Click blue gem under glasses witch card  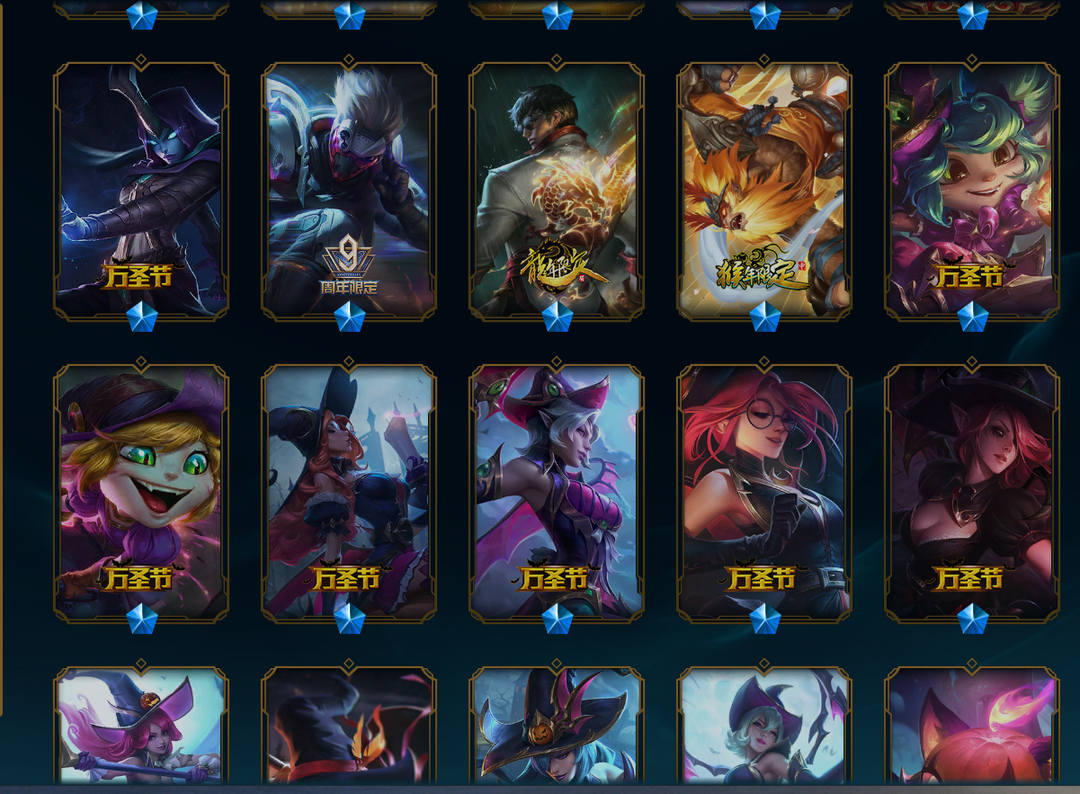click(x=765, y=619)
